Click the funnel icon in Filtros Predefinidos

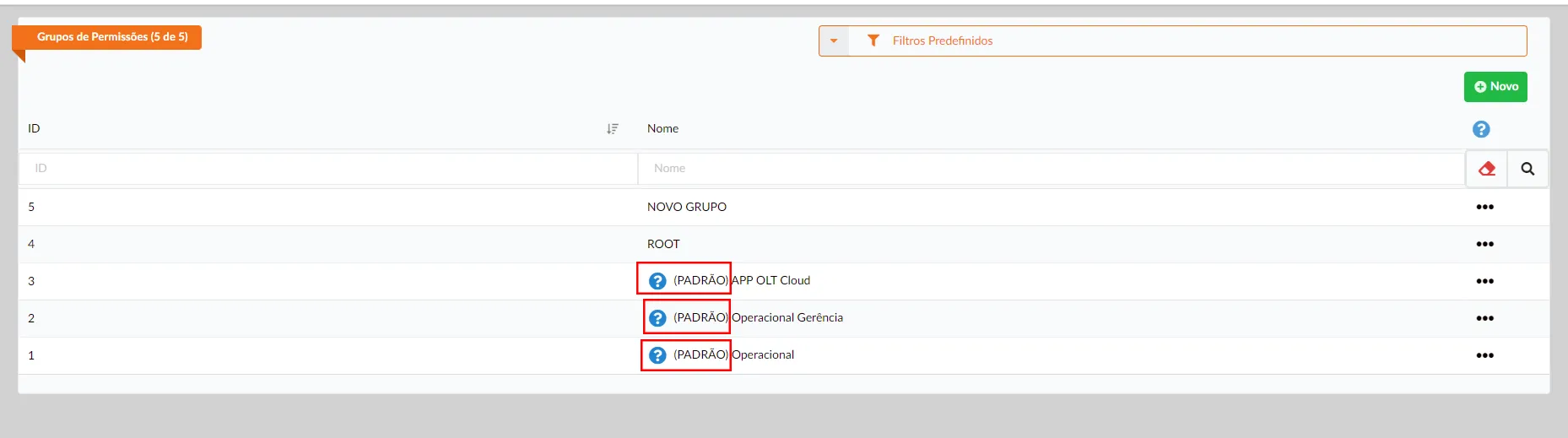873,41
